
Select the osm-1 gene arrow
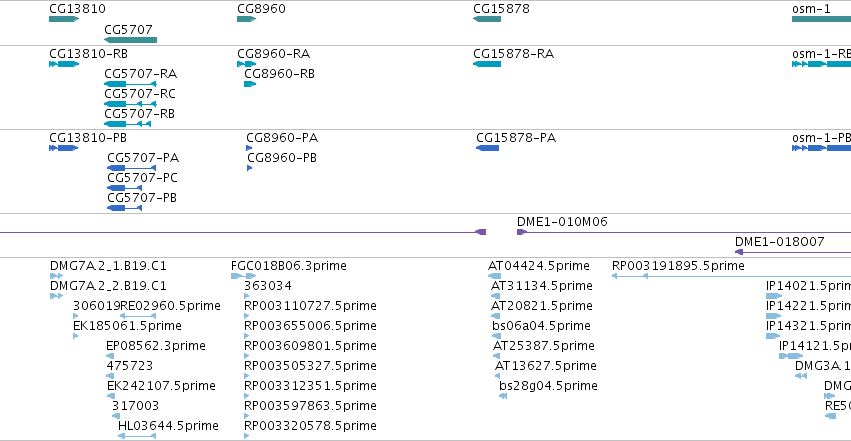point(820,19)
